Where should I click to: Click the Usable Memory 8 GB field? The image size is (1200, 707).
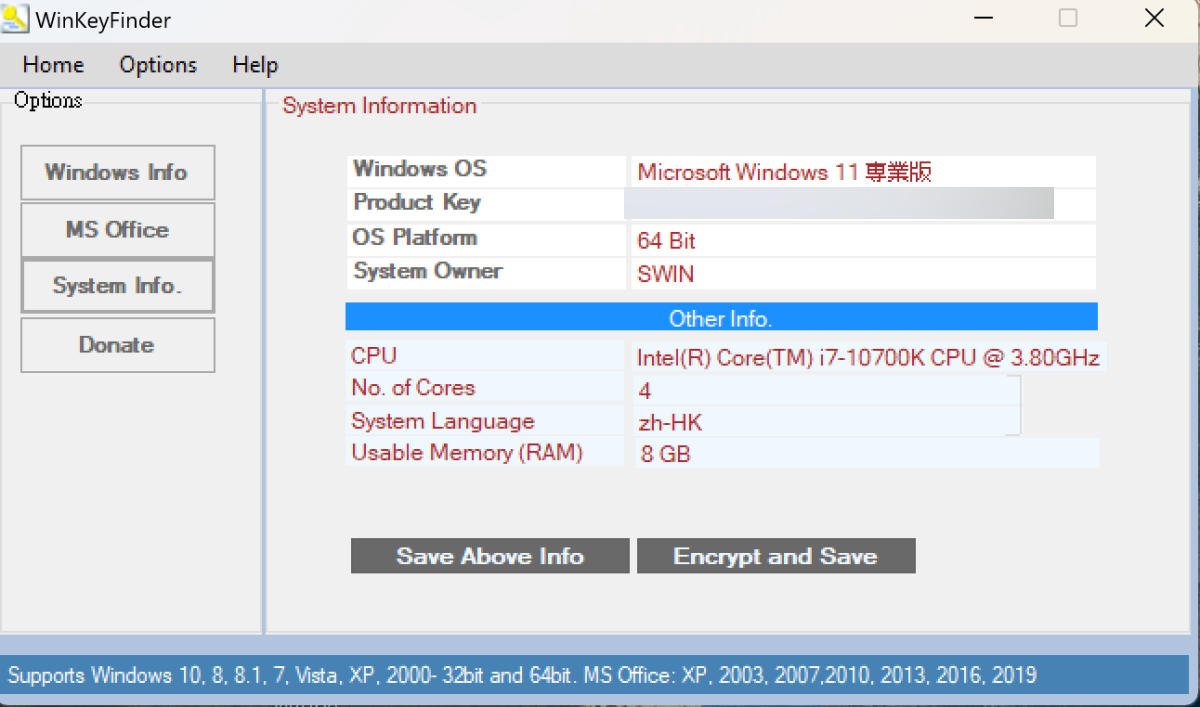[x=866, y=454]
